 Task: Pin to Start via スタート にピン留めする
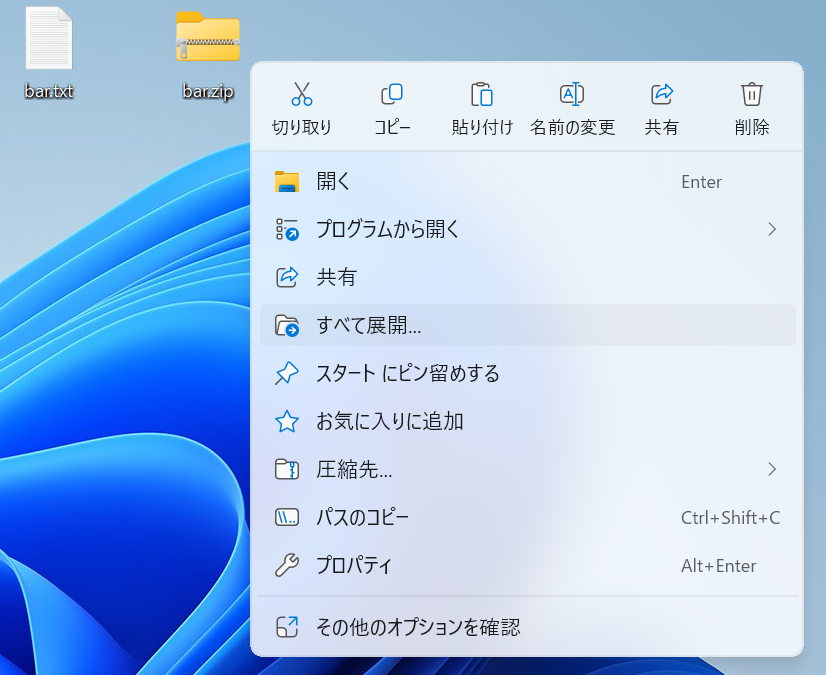tap(407, 373)
